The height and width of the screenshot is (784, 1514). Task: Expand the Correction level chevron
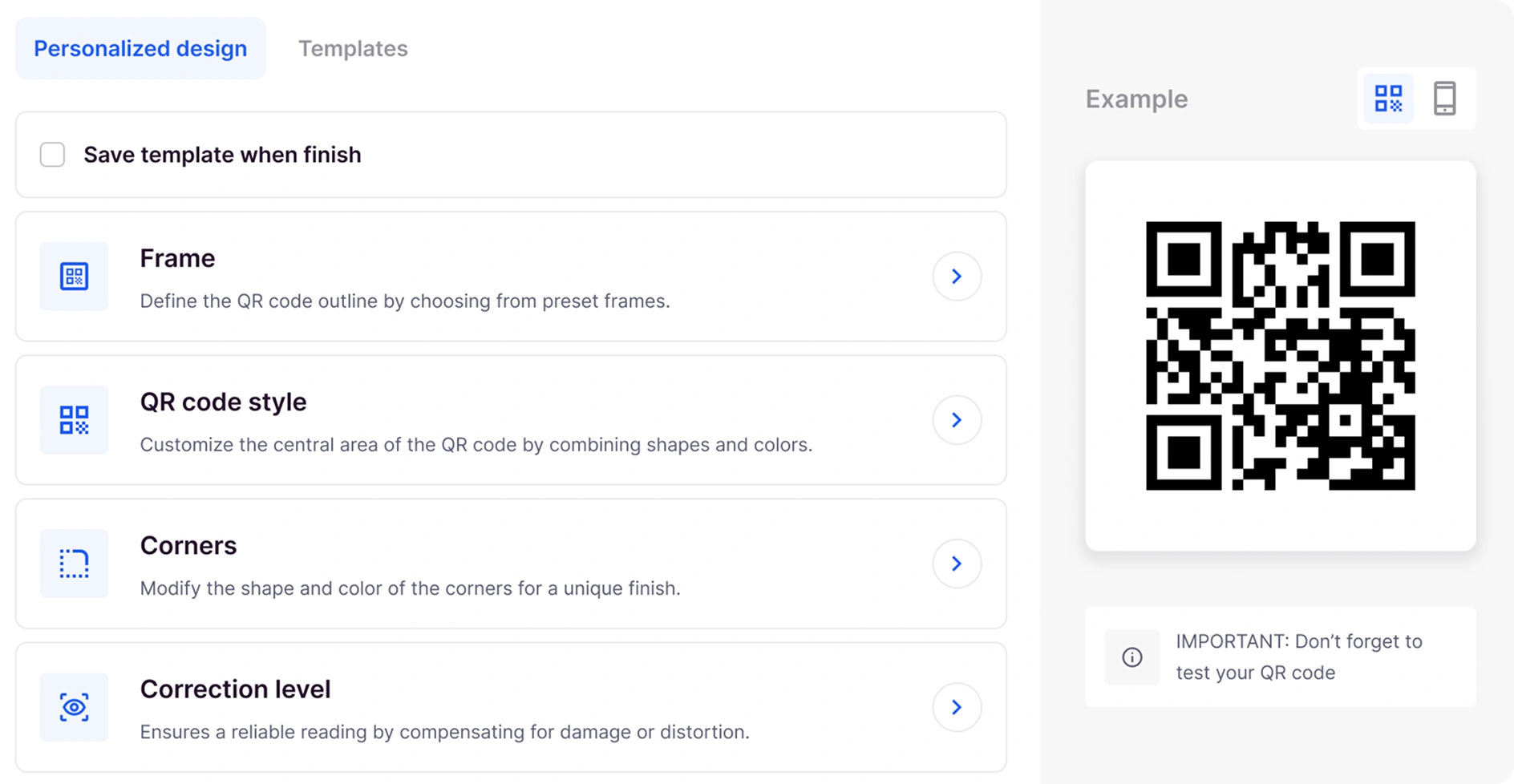point(957,707)
